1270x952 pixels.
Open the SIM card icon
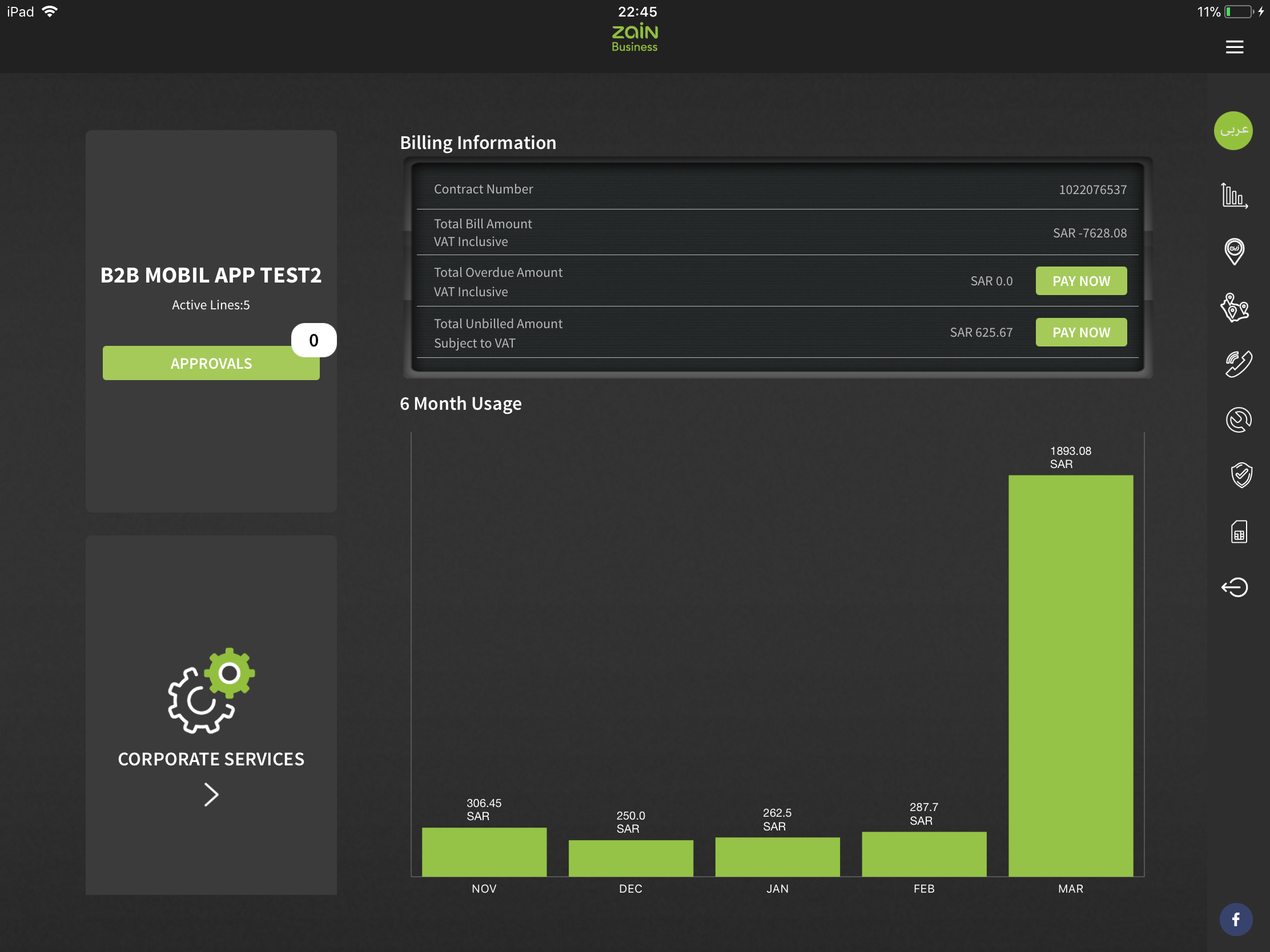click(1239, 531)
